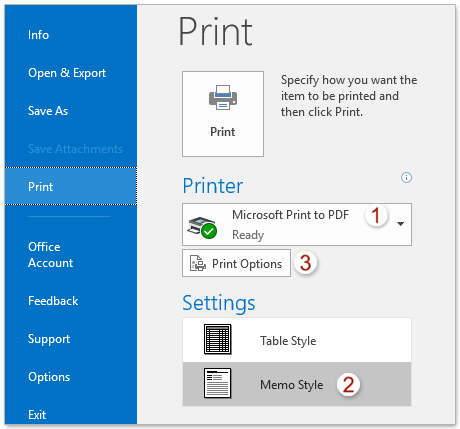The image size is (460, 429).
Task: Click the printer information icon
Action: pyautogui.click(x=406, y=177)
